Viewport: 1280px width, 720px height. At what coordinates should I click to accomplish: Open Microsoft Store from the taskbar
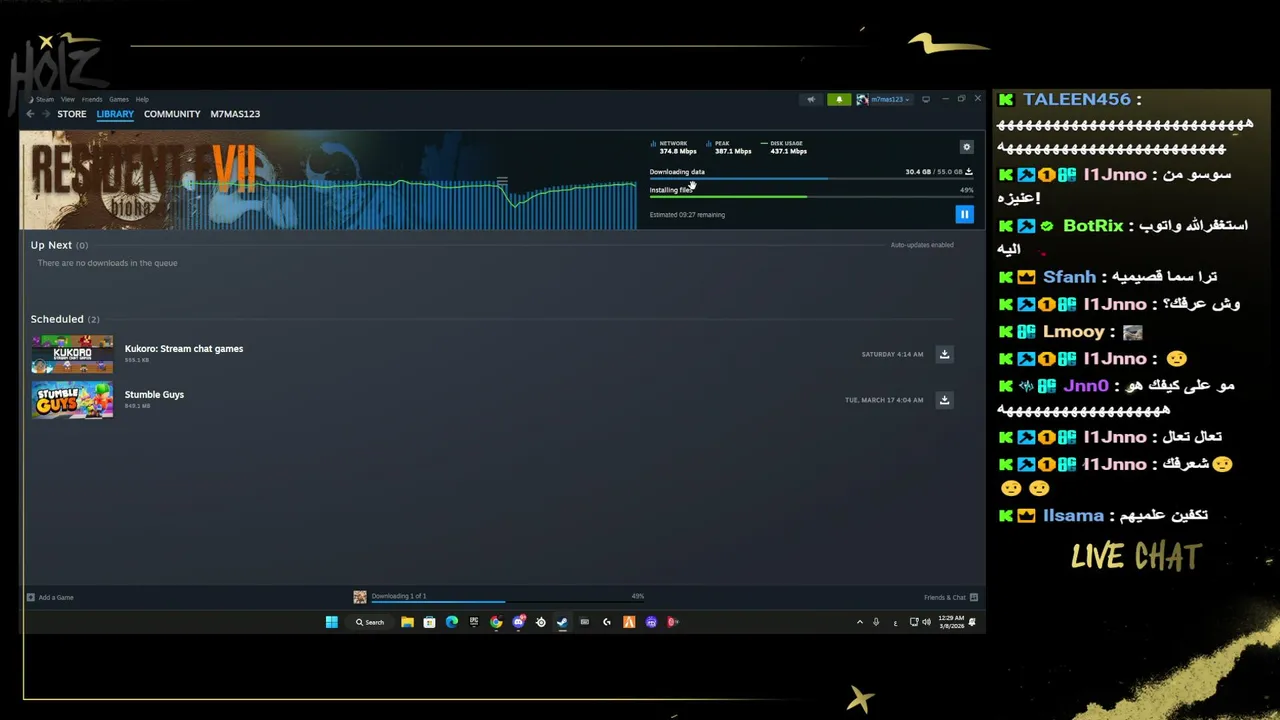point(429,622)
